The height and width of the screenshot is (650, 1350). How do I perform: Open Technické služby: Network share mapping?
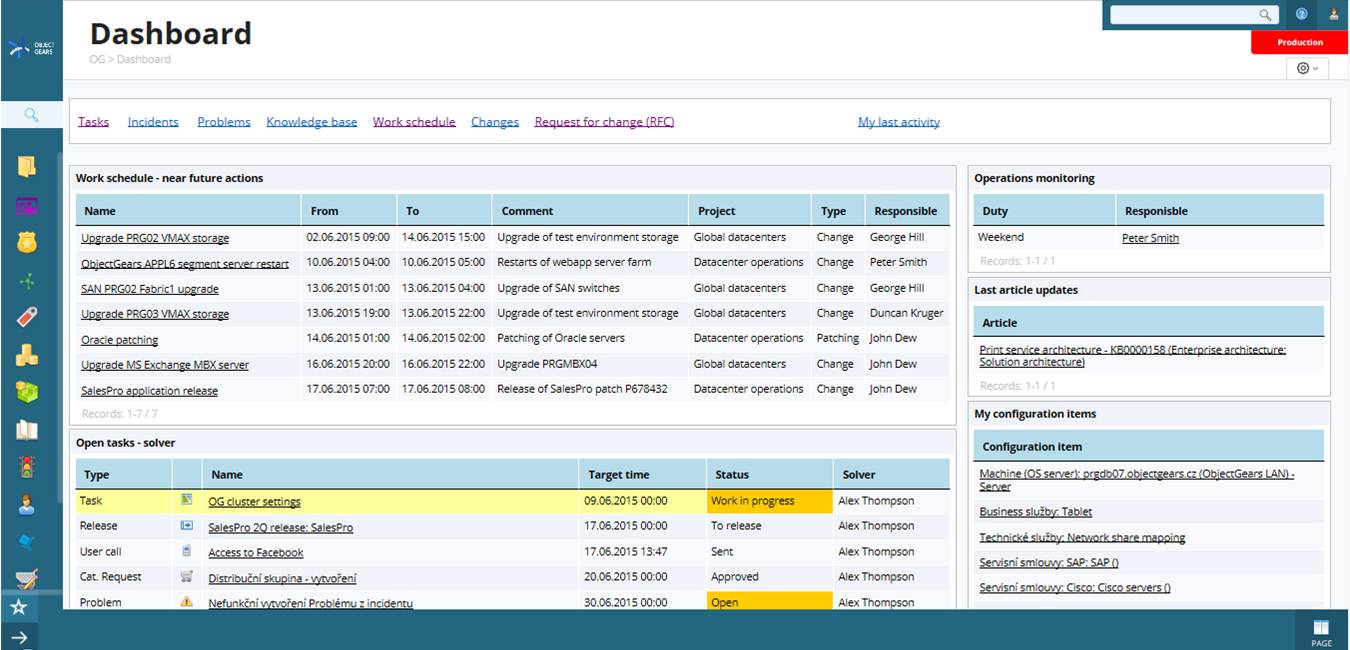click(x=1082, y=538)
